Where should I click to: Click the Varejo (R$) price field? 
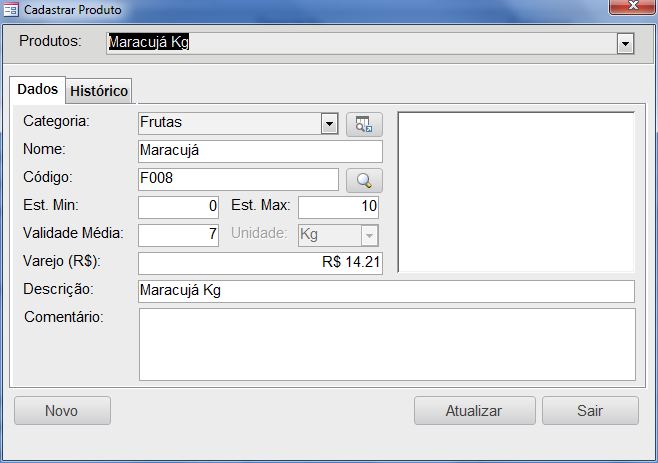tap(260, 263)
